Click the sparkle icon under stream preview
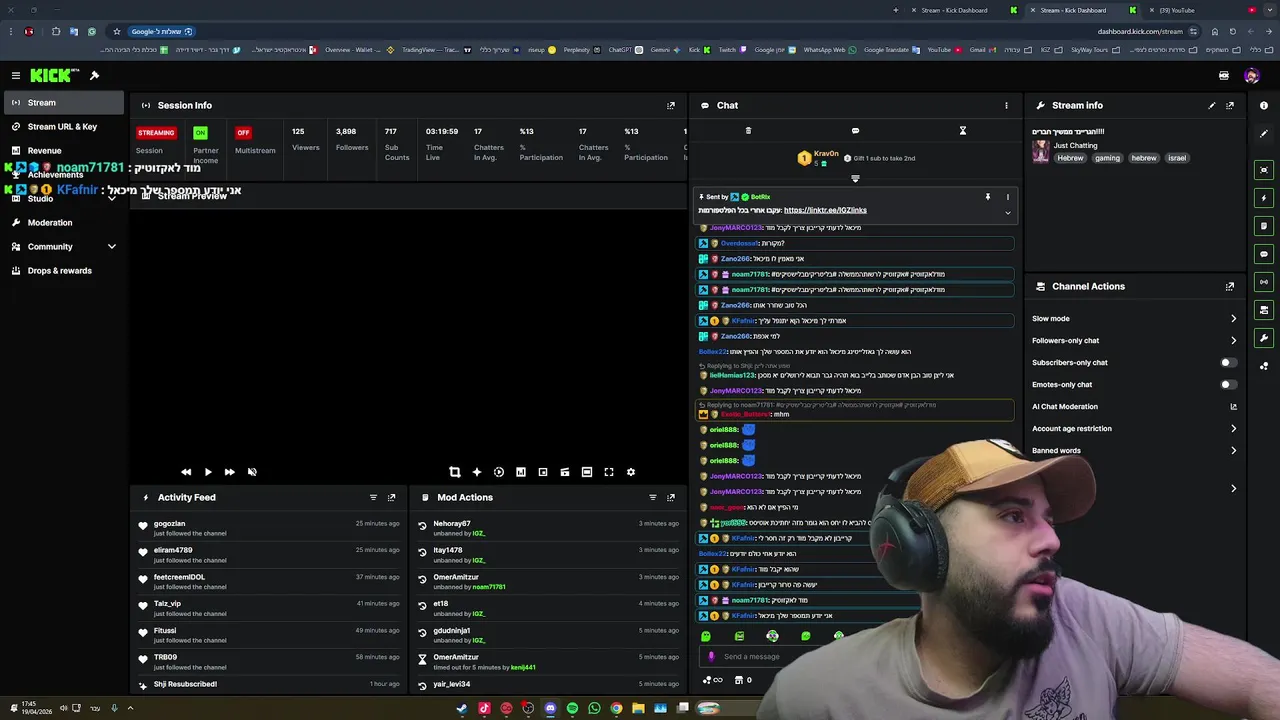This screenshot has width=1280, height=720. [x=477, y=472]
